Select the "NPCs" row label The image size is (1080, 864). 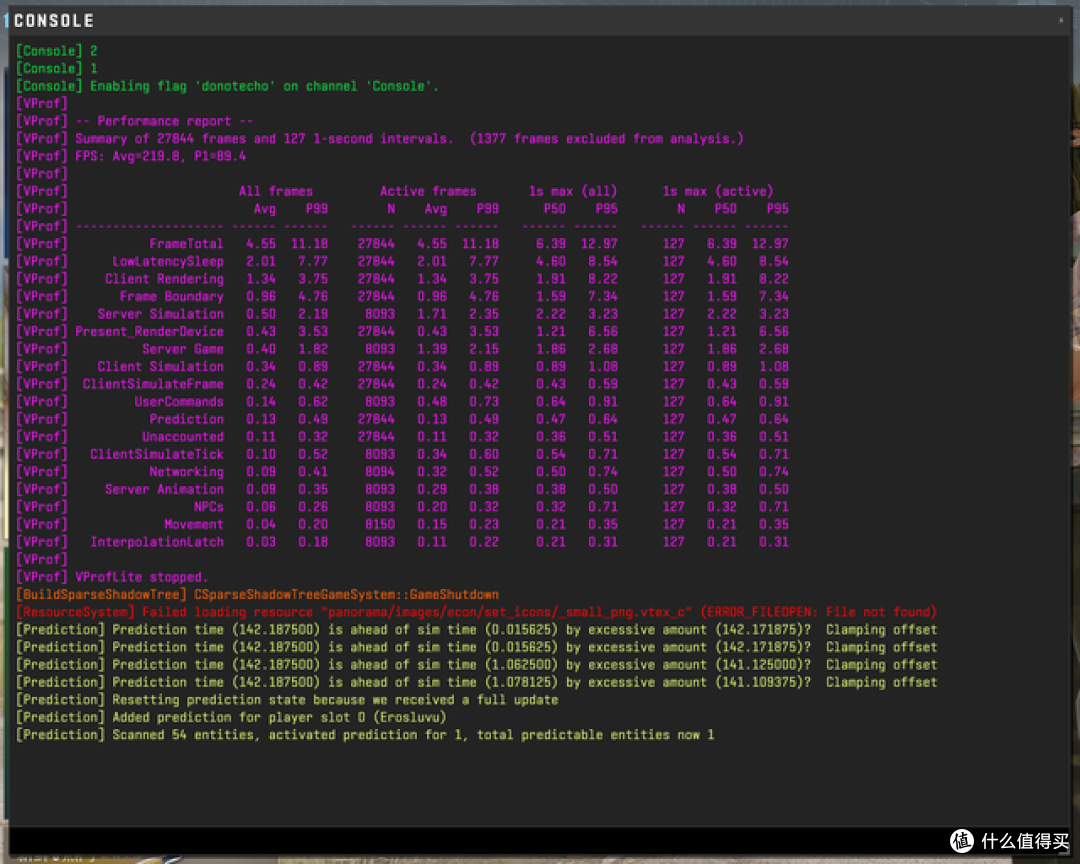click(x=209, y=507)
